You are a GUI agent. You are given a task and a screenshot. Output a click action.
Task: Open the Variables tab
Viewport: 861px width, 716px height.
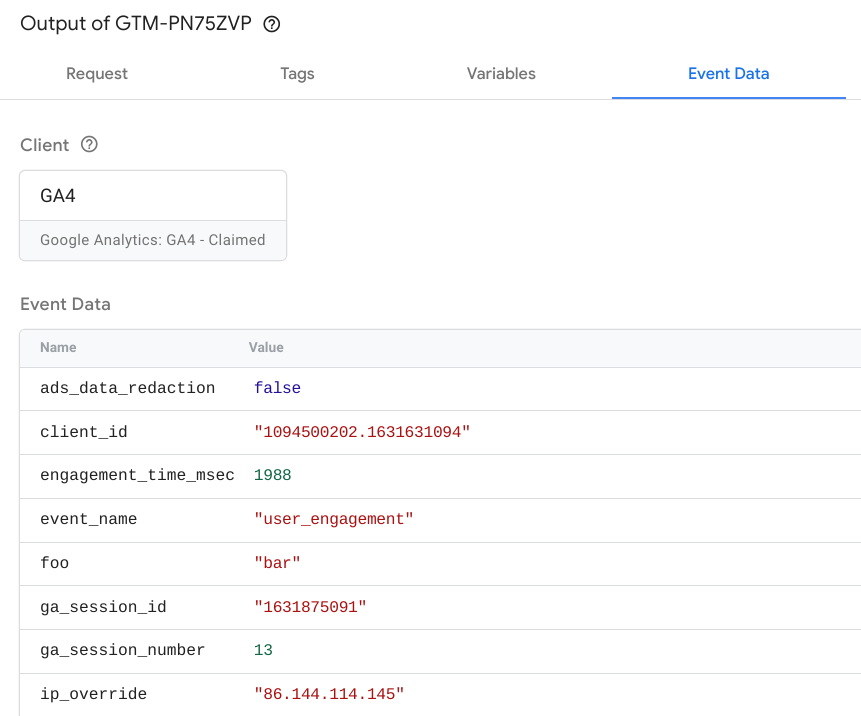click(500, 73)
